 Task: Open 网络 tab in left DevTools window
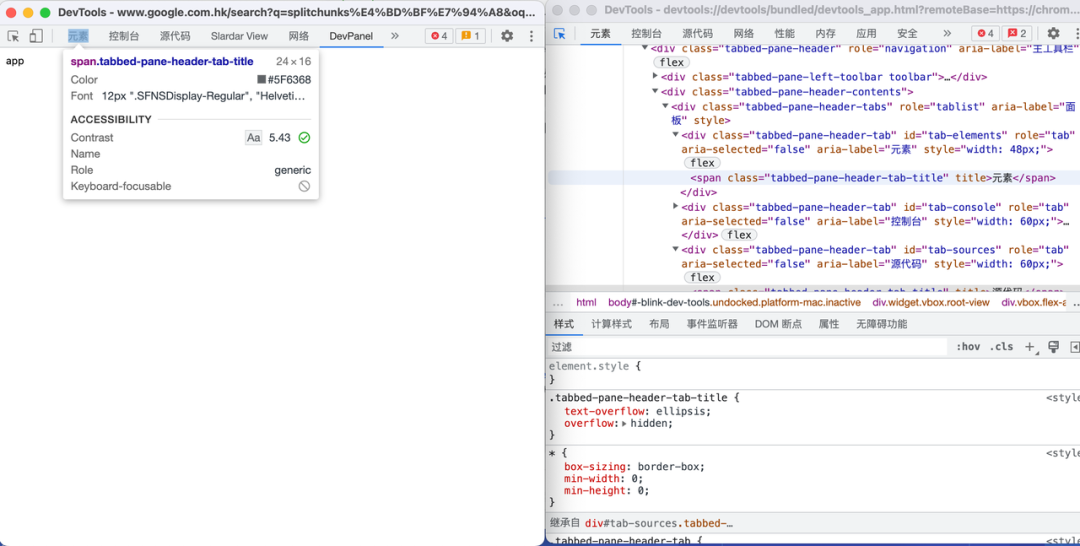click(299, 36)
